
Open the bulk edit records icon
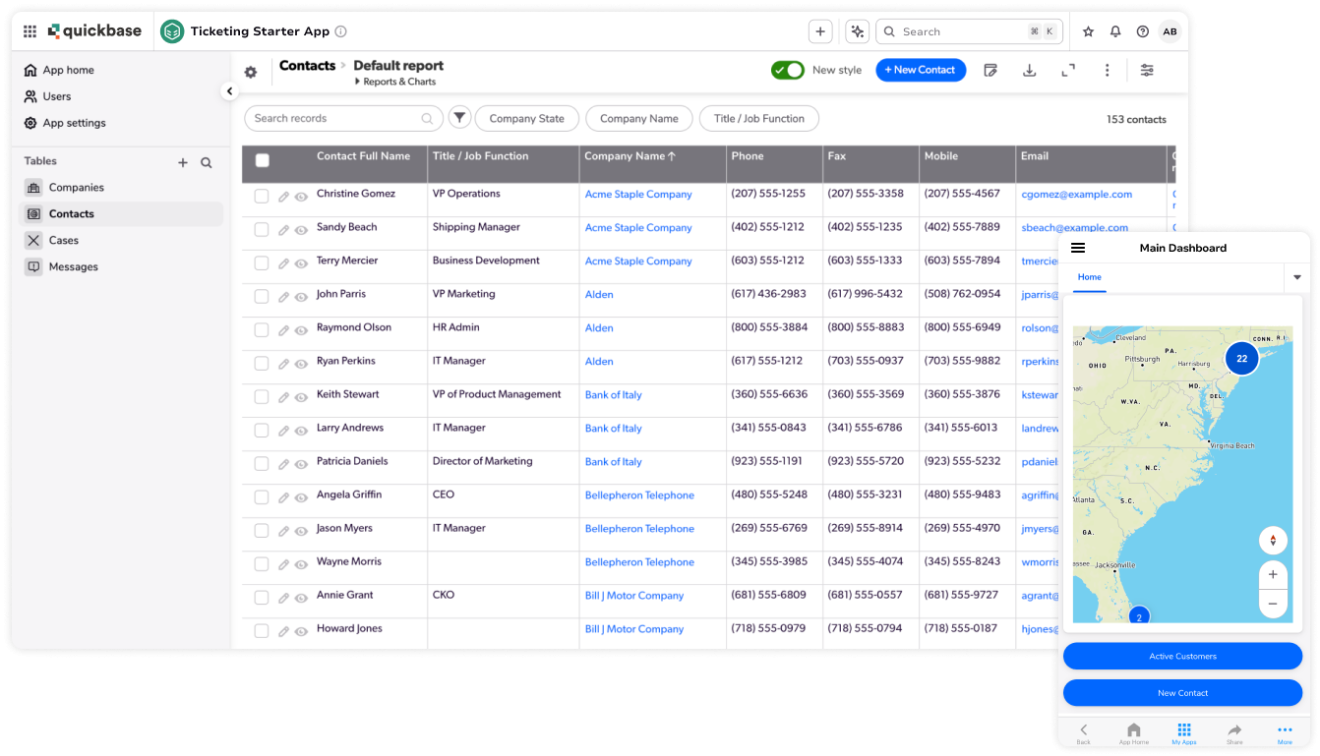click(991, 70)
